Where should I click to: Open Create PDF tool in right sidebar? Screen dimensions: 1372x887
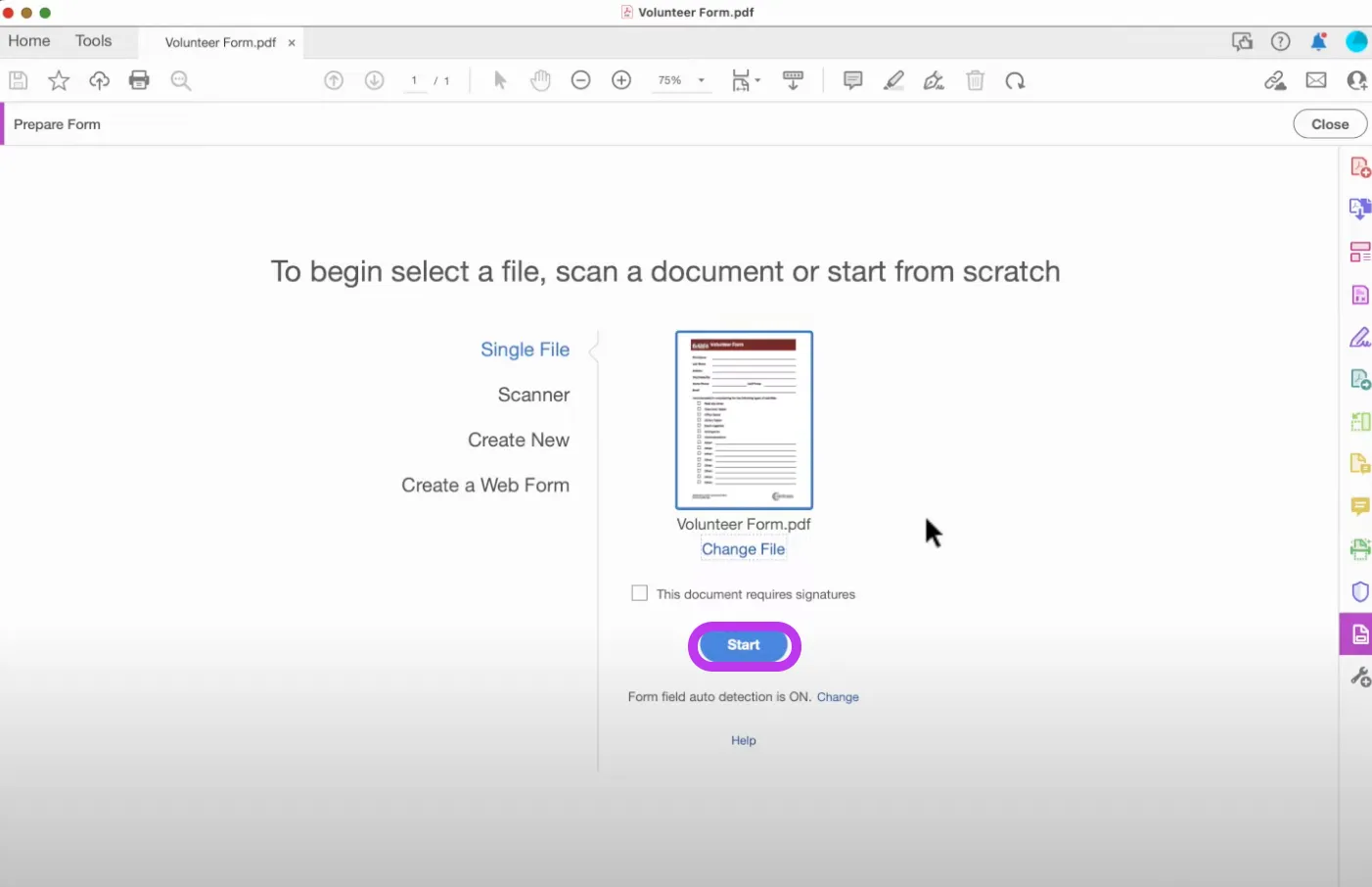[x=1360, y=167]
